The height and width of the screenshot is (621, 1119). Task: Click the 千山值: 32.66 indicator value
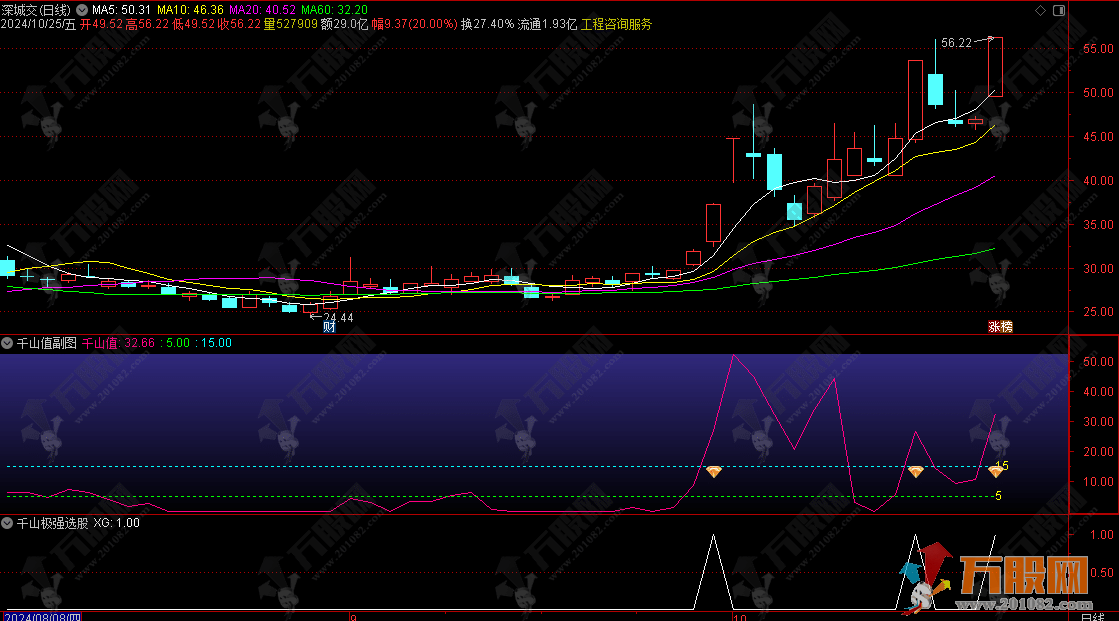[x=118, y=343]
